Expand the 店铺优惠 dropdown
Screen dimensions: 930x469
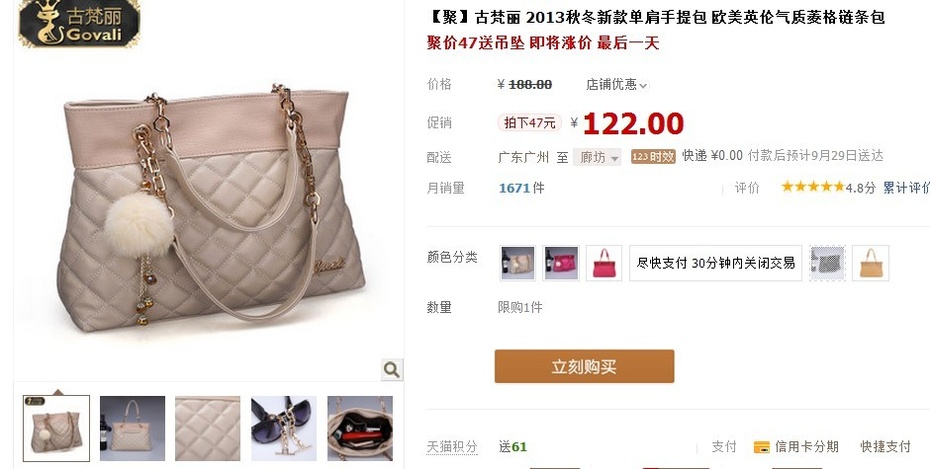tap(617, 85)
